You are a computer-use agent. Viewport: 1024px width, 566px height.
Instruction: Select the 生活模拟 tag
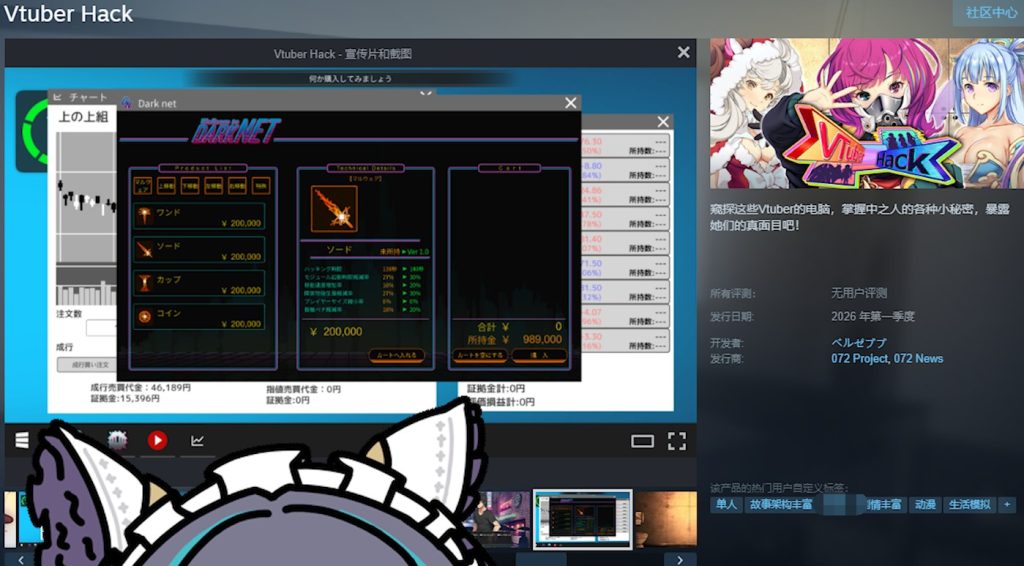[970, 505]
